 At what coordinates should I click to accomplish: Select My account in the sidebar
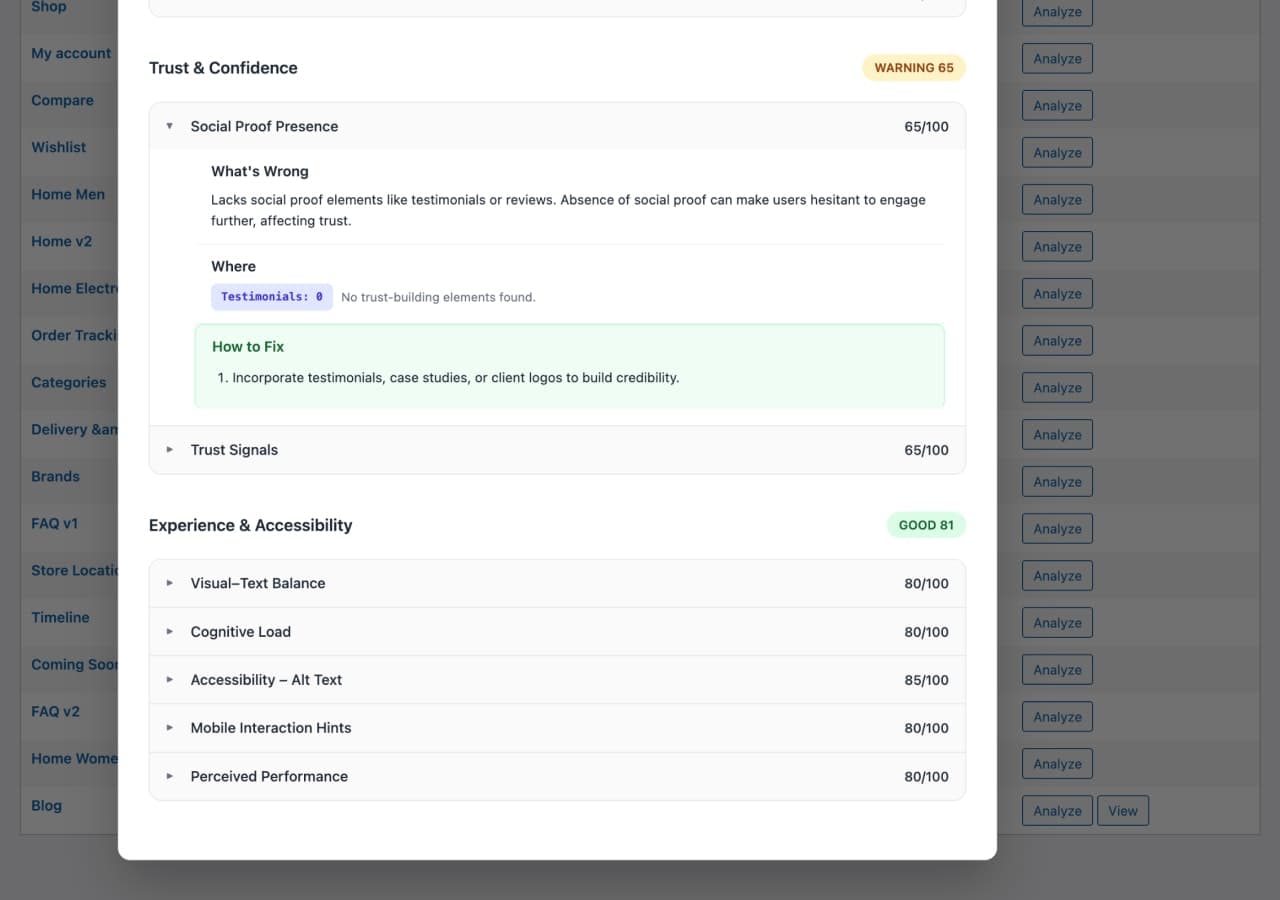point(70,53)
